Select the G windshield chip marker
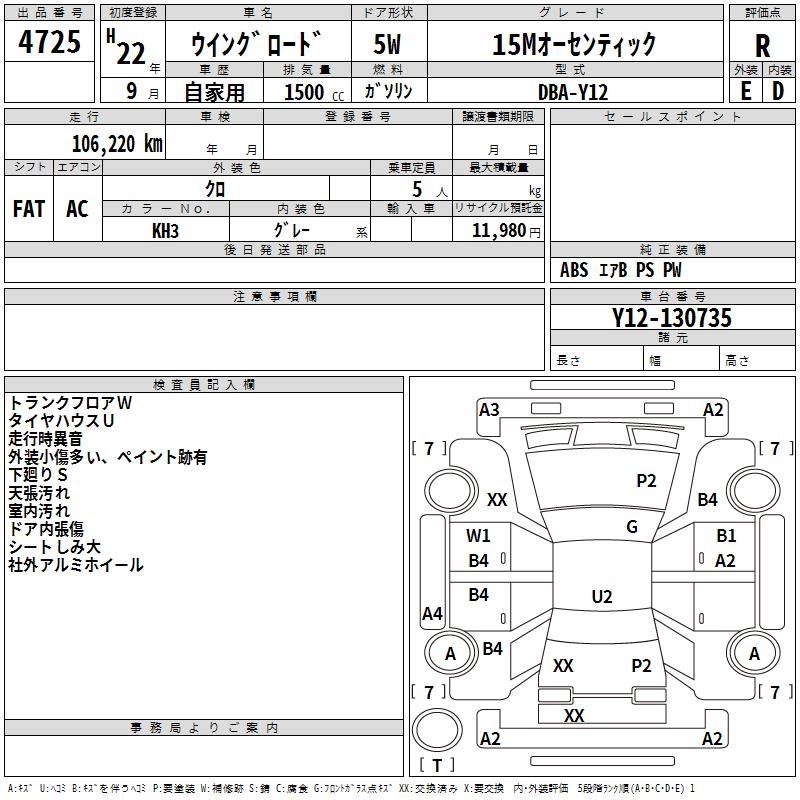Screen dimensions: 800x800 pyautogui.click(x=631, y=527)
